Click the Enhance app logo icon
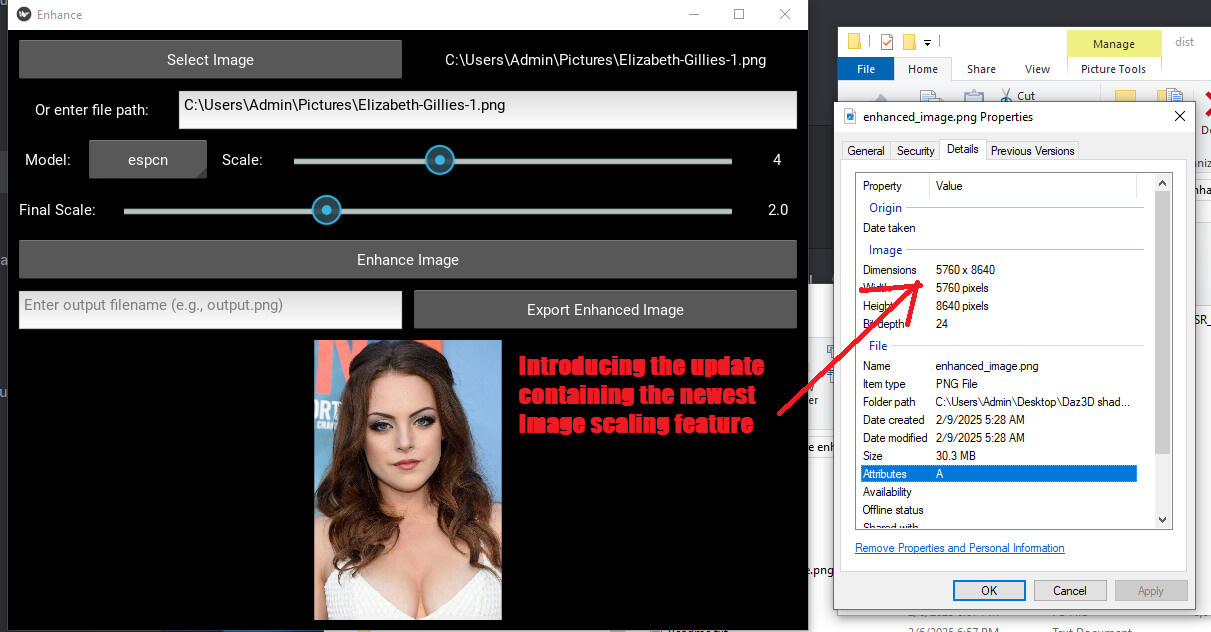 point(23,14)
